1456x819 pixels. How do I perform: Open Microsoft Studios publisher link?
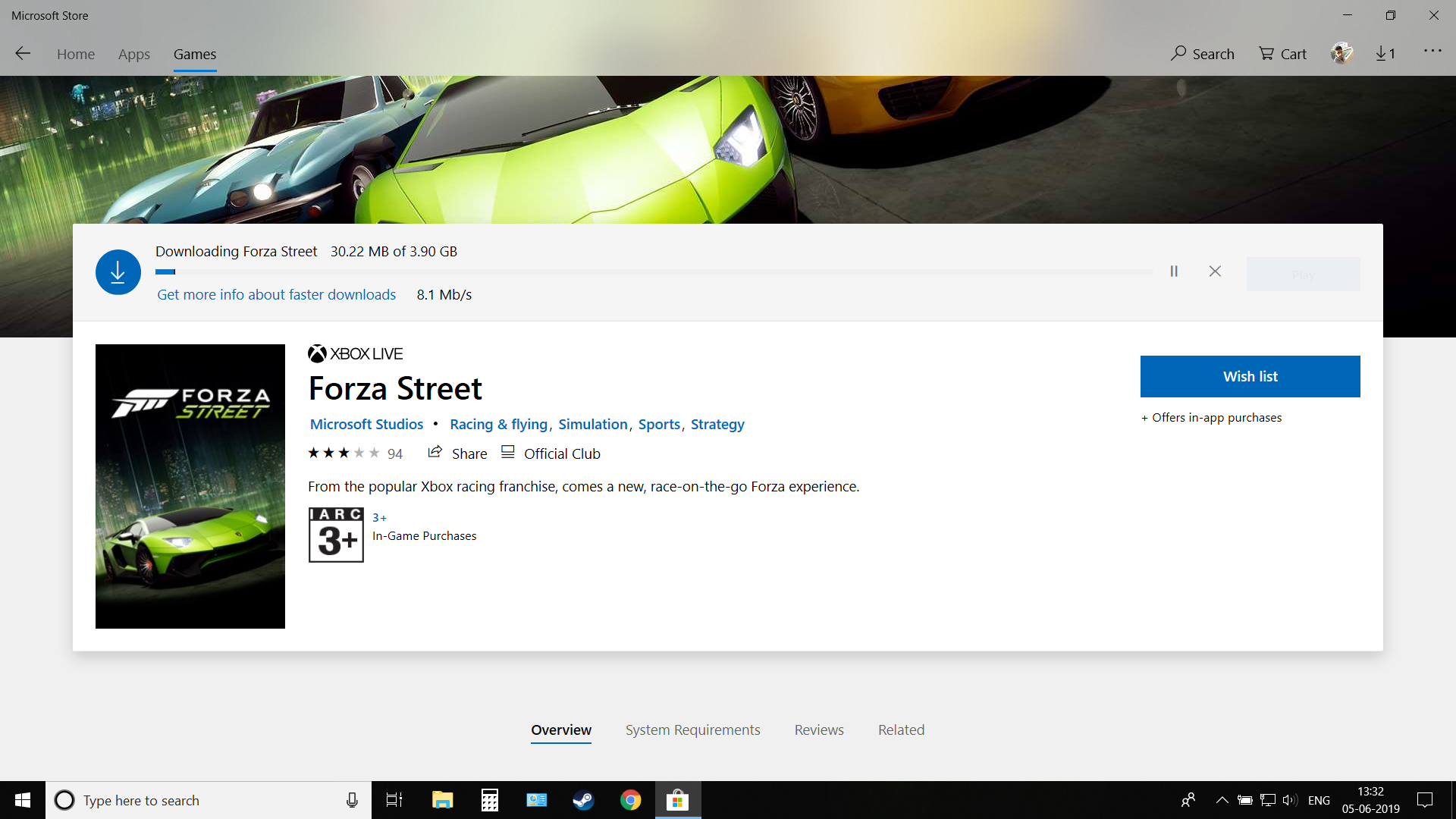(x=366, y=424)
